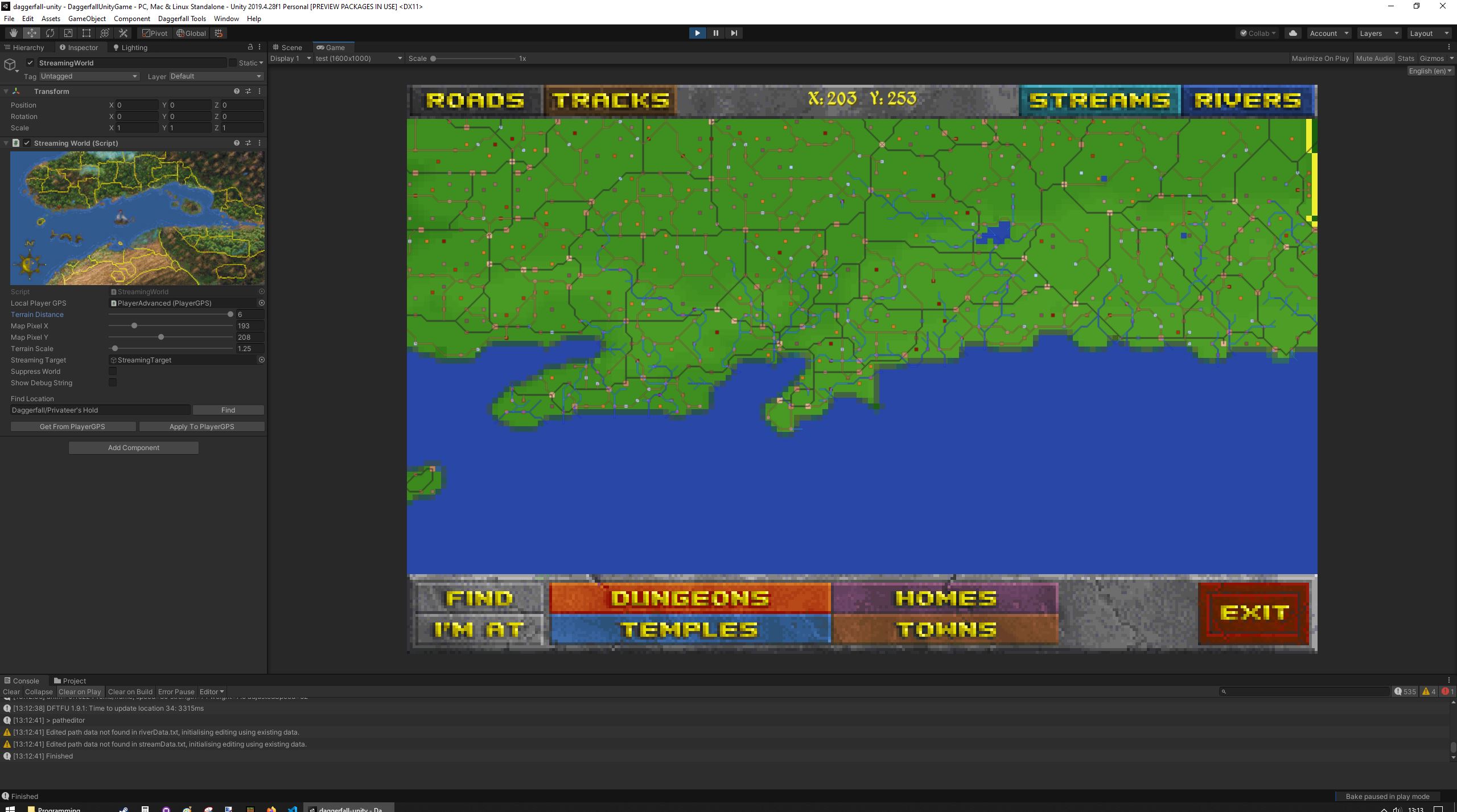
Task: Select the Rect Transform tool
Action: pyautogui.click(x=87, y=33)
